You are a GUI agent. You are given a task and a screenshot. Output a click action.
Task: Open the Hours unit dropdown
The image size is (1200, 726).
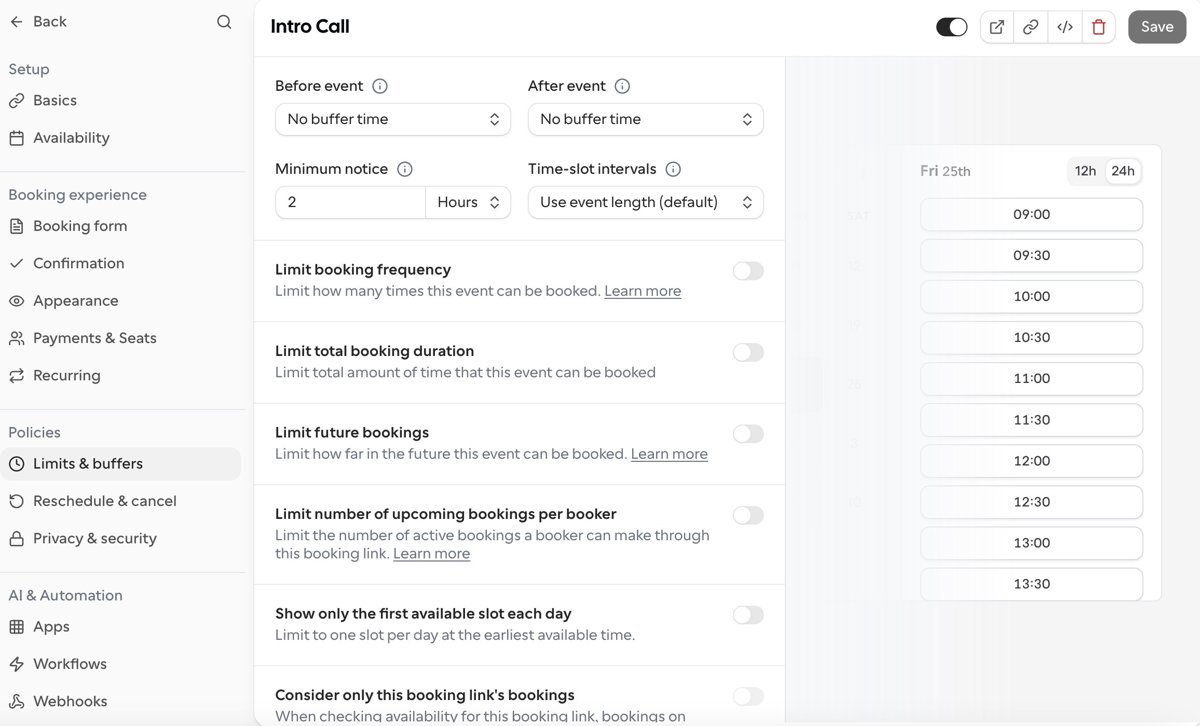click(468, 202)
